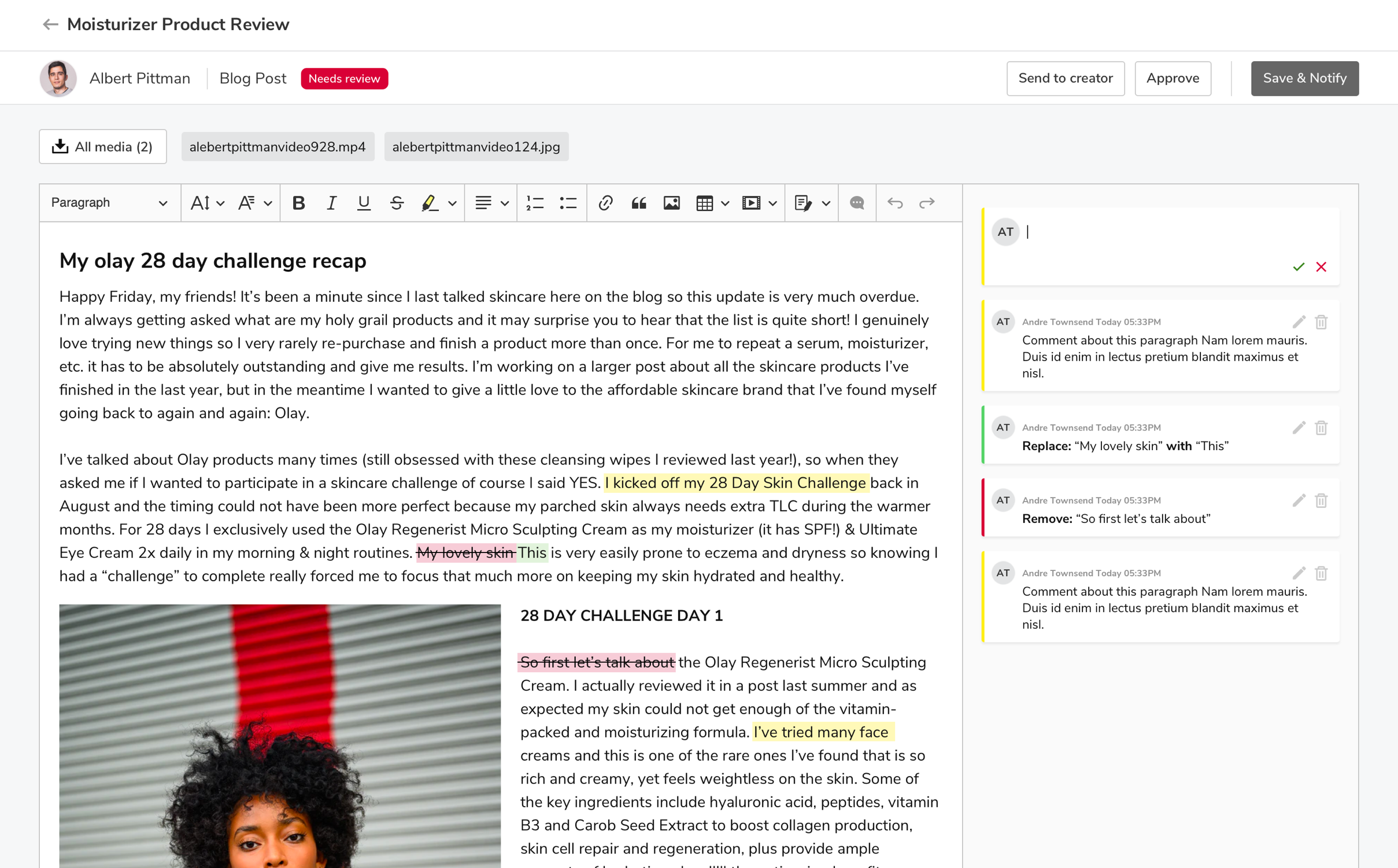Click the text alignment icon

point(483,203)
